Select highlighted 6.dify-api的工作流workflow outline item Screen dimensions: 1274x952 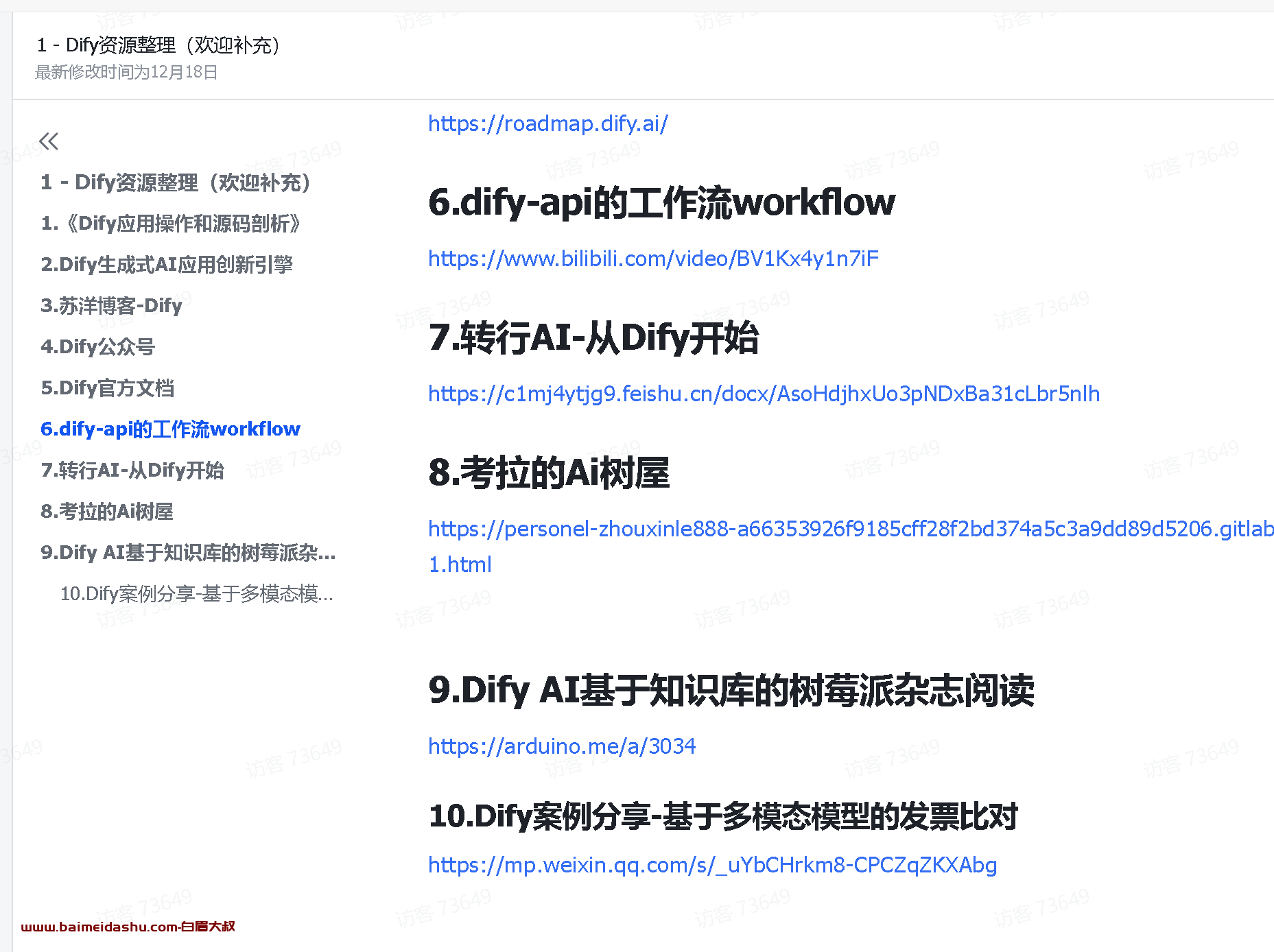point(171,429)
